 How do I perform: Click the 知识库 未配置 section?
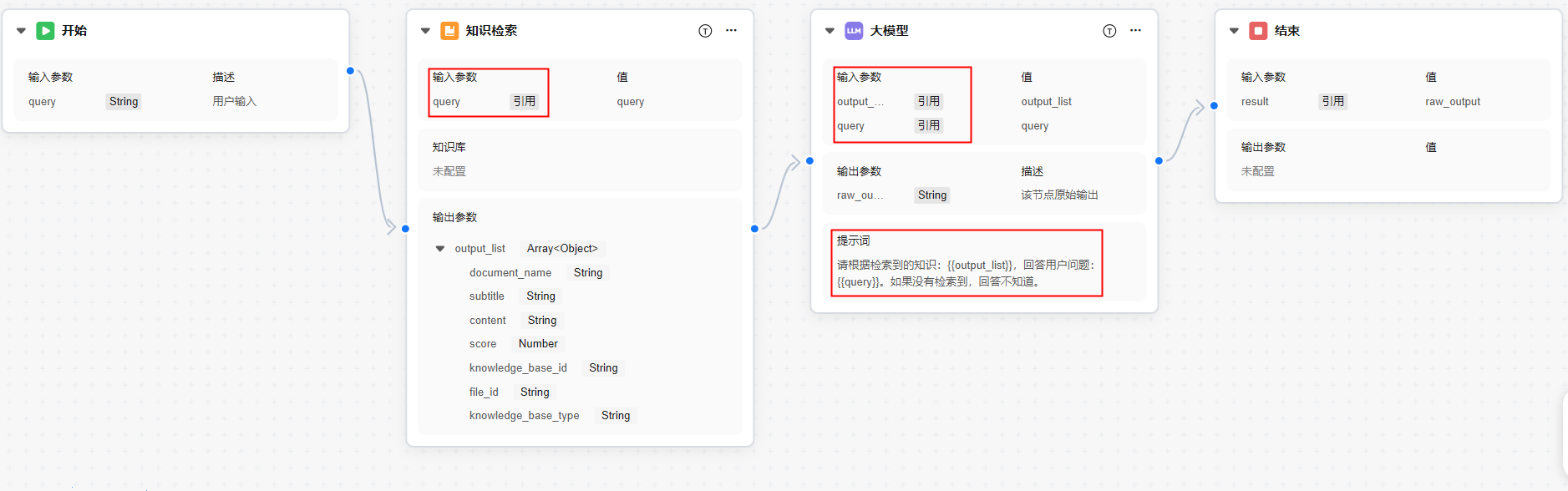point(580,159)
